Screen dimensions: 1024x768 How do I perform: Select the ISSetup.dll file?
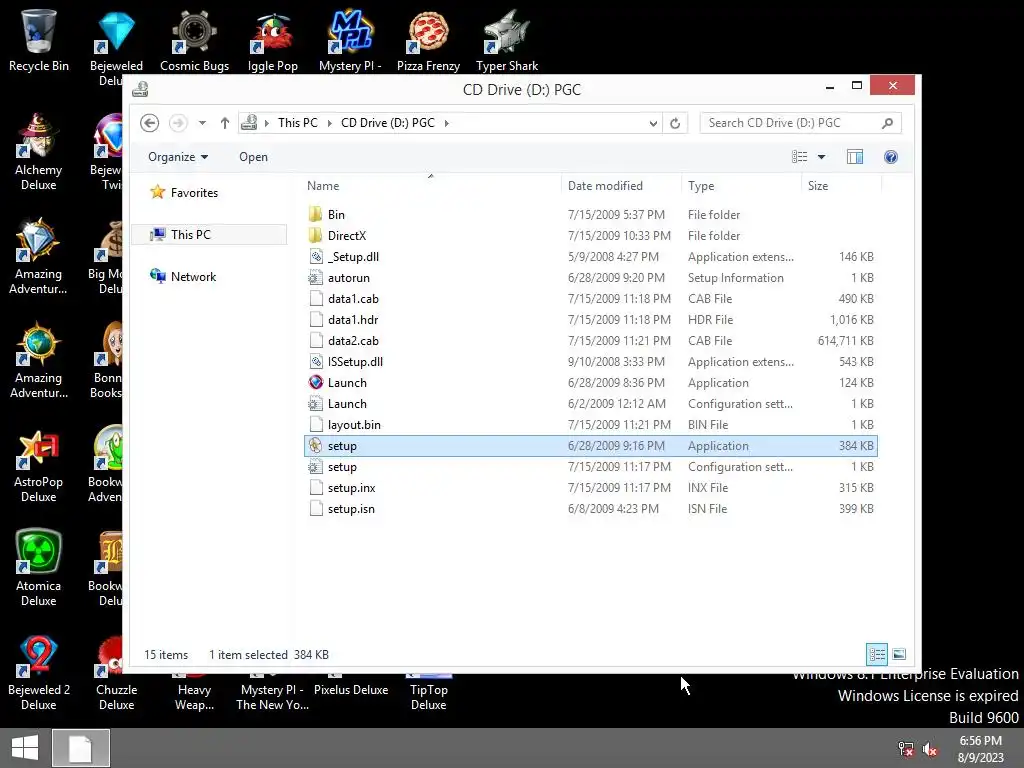tap(590, 362)
